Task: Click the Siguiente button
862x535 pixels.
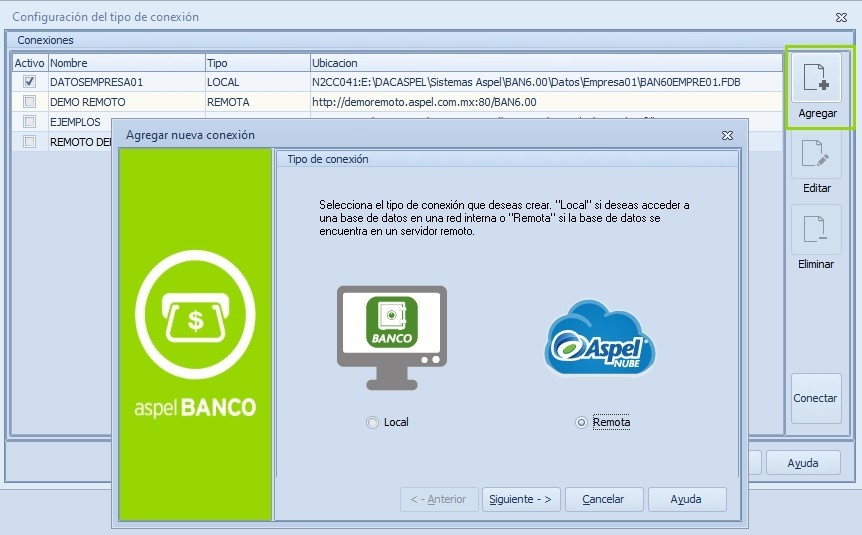Action: [x=521, y=499]
